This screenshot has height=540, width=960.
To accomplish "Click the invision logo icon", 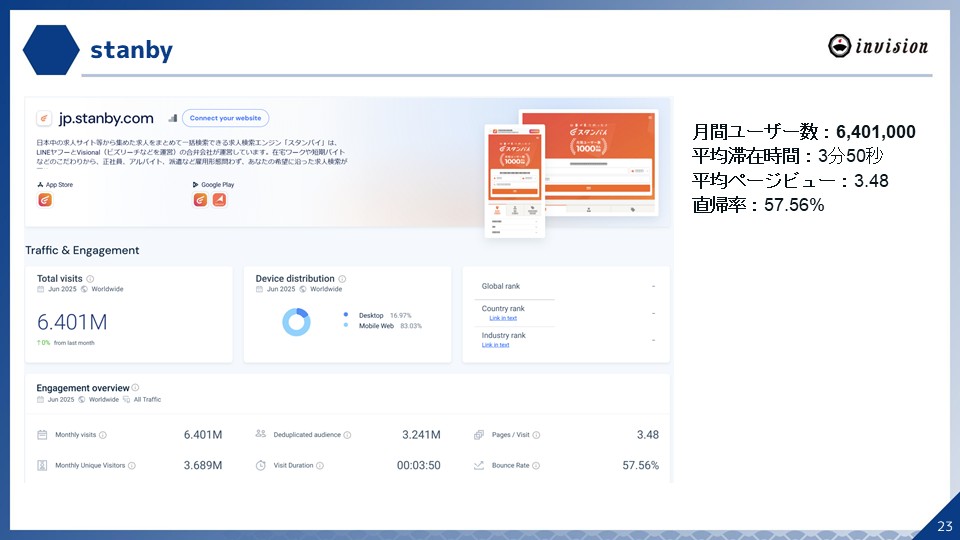I will 839,46.
